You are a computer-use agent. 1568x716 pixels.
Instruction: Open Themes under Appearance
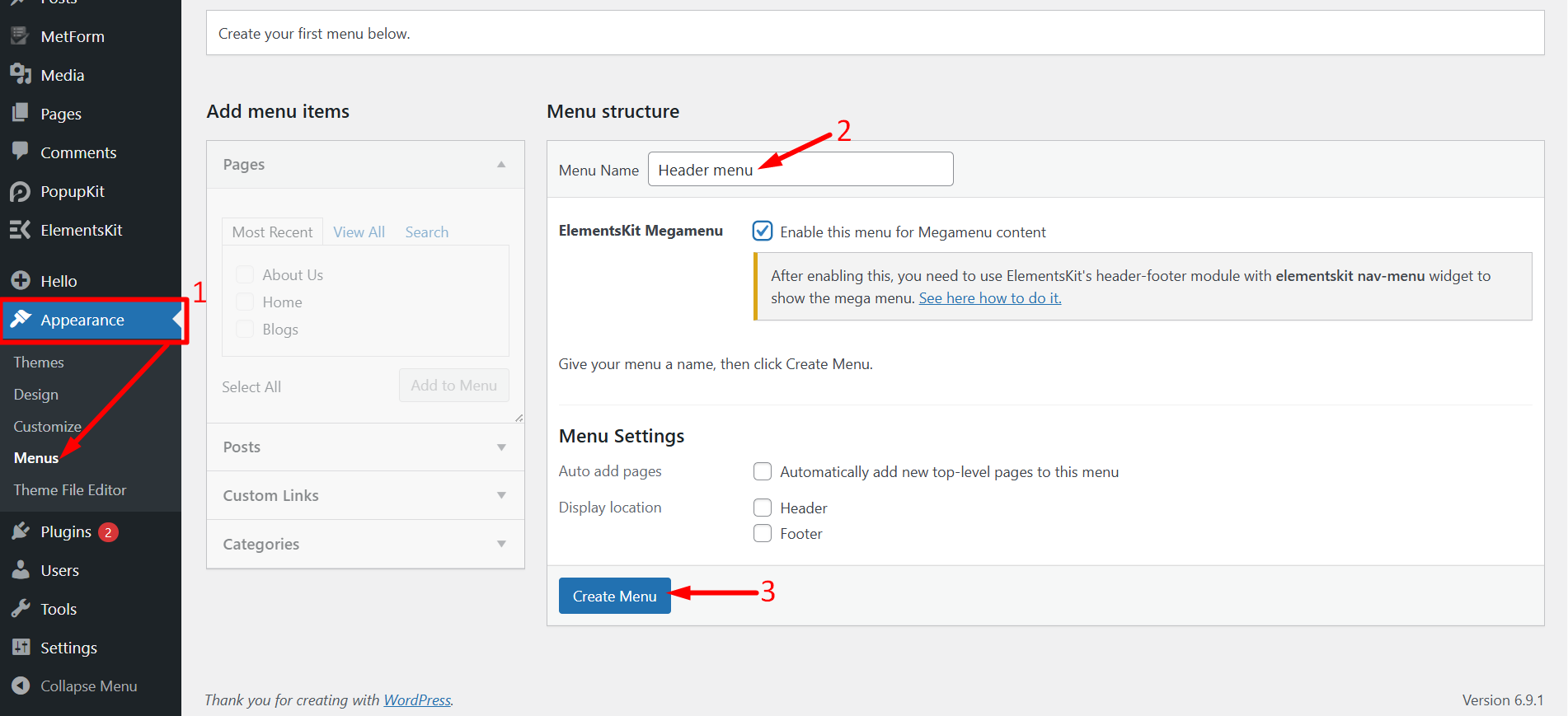pyautogui.click(x=39, y=363)
